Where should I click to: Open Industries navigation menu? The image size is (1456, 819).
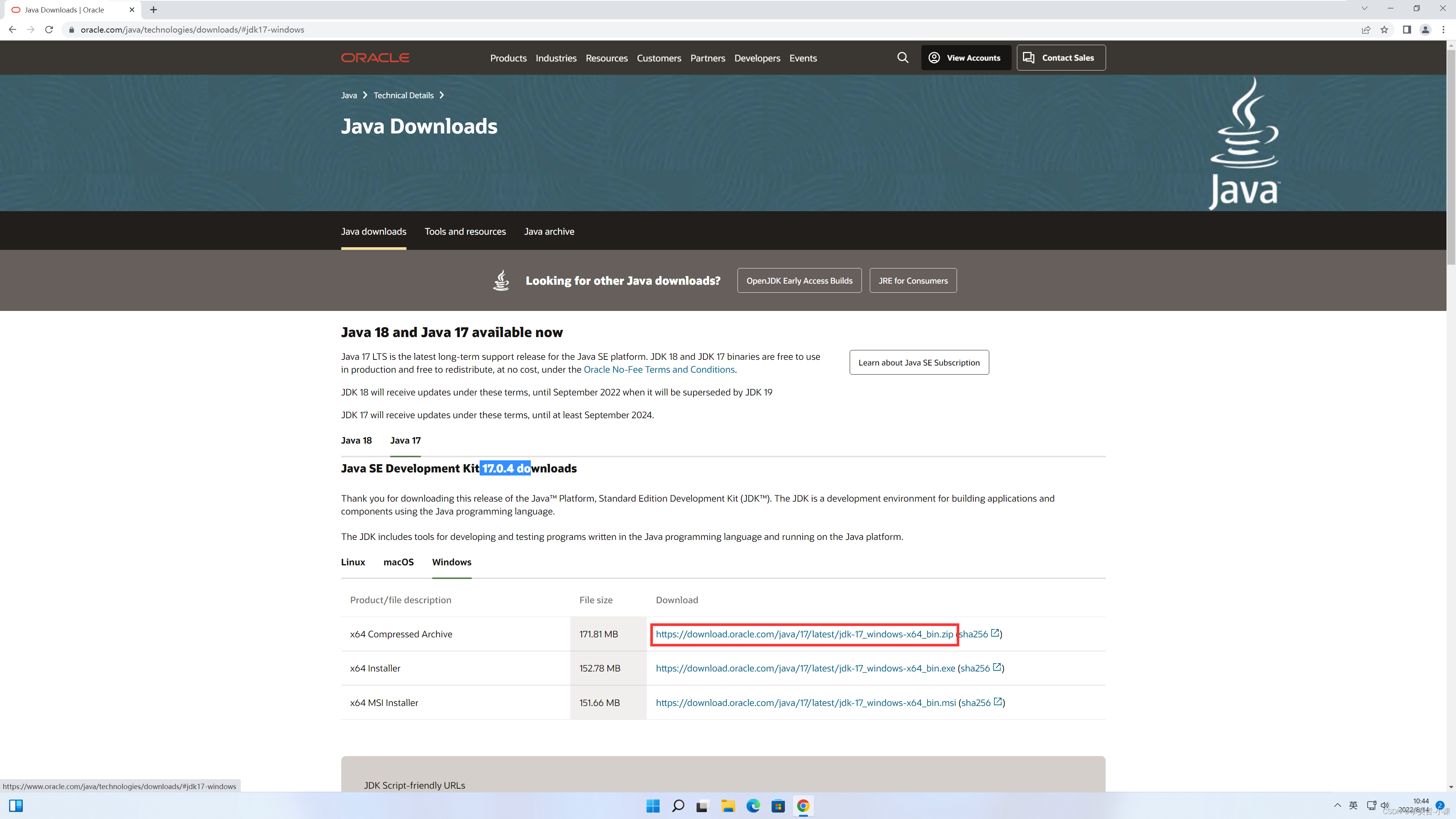pos(556,58)
